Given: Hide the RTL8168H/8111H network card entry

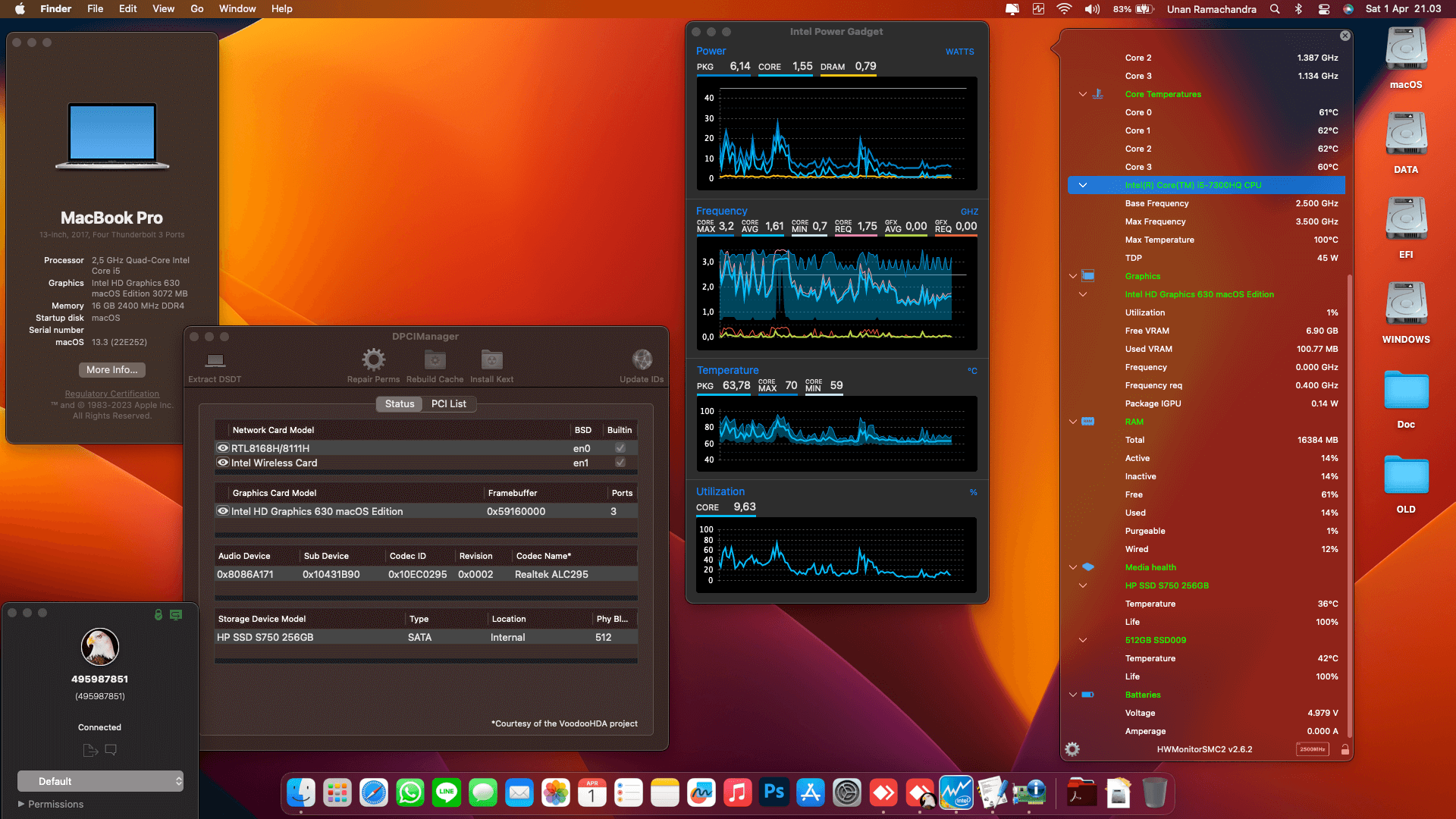Looking at the screenshot, I should click(222, 448).
